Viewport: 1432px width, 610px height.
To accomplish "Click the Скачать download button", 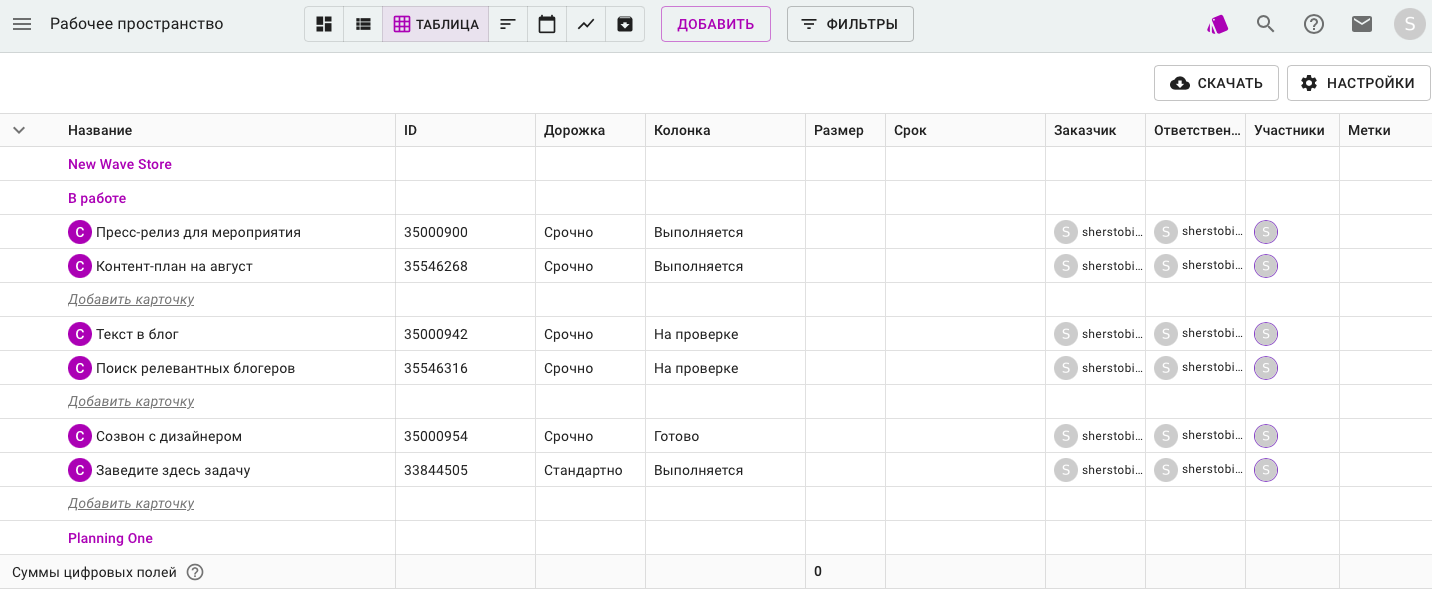I will click(1216, 83).
